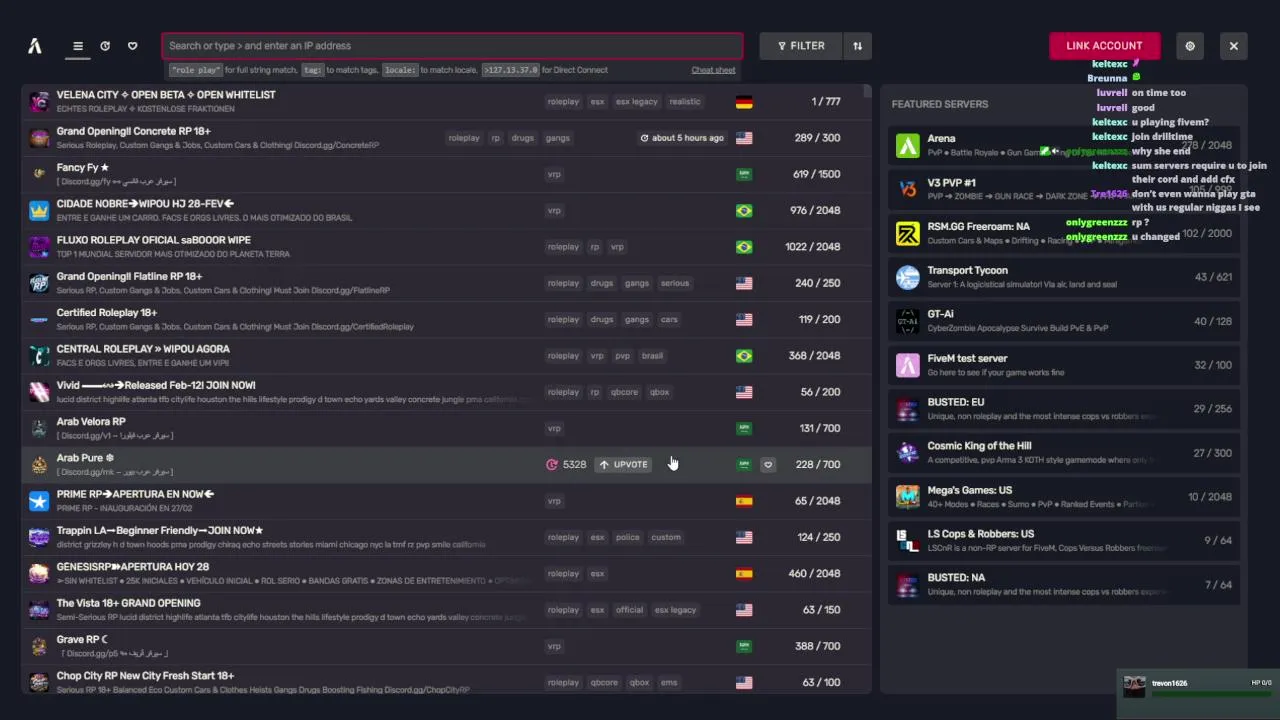1280x720 pixels.
Task: Click the Link Account button
Action: click(x=1104, y=46)
